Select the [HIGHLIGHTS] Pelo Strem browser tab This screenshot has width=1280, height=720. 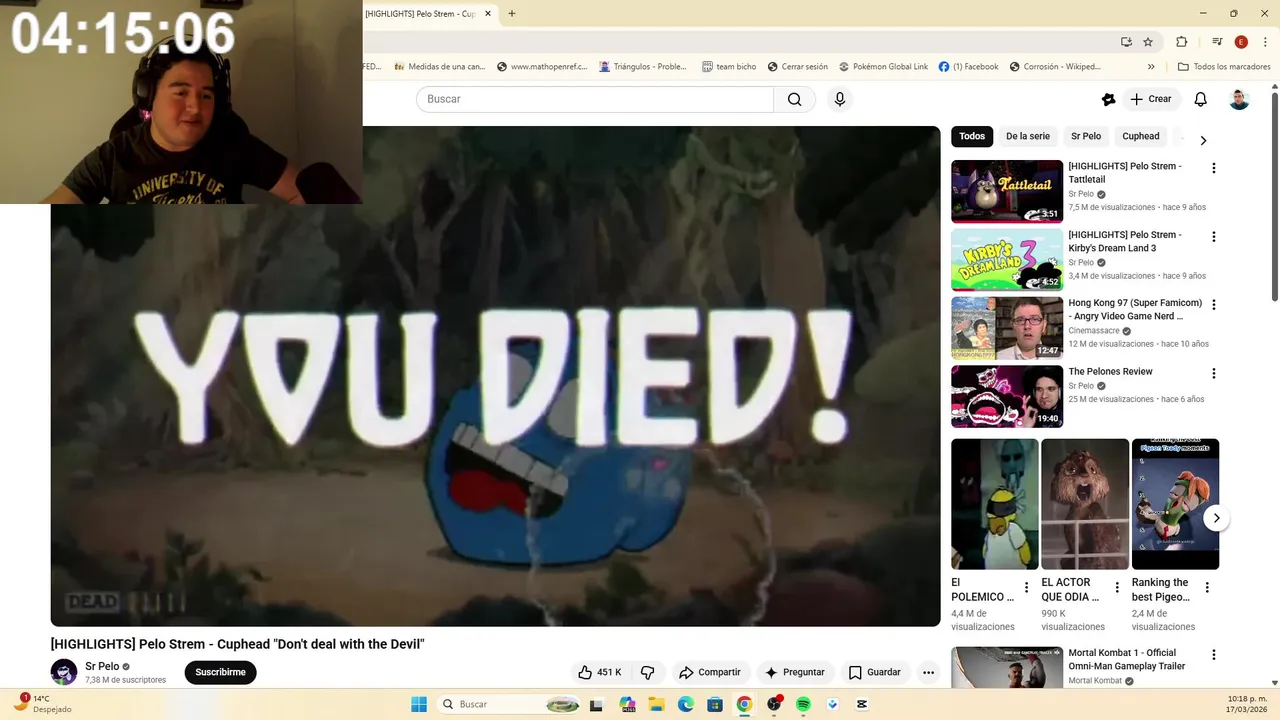[420, 14]
